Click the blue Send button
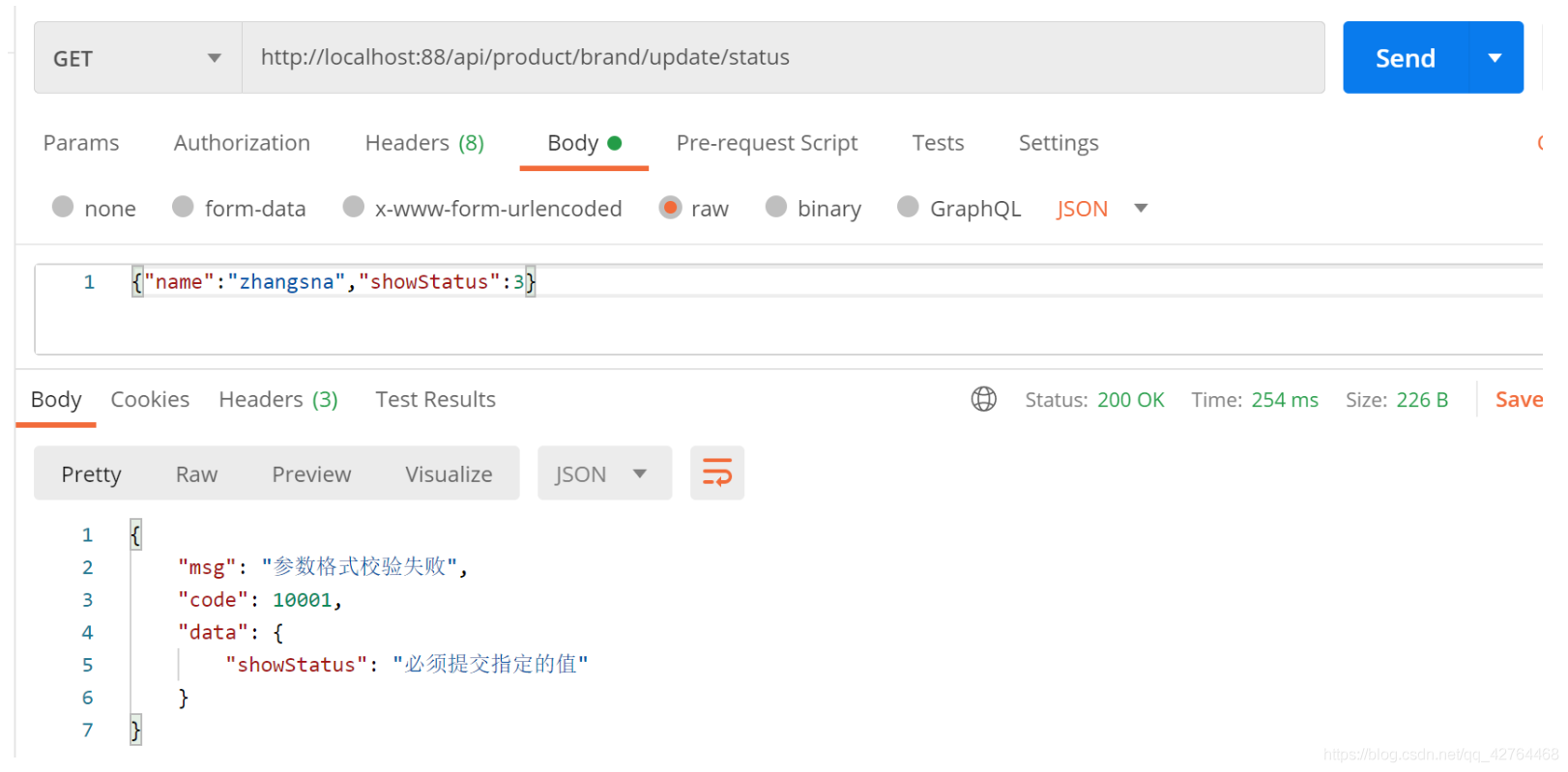Image resolution: width=1568 pixels, height=772 pixels. (x=1406, y=58)
